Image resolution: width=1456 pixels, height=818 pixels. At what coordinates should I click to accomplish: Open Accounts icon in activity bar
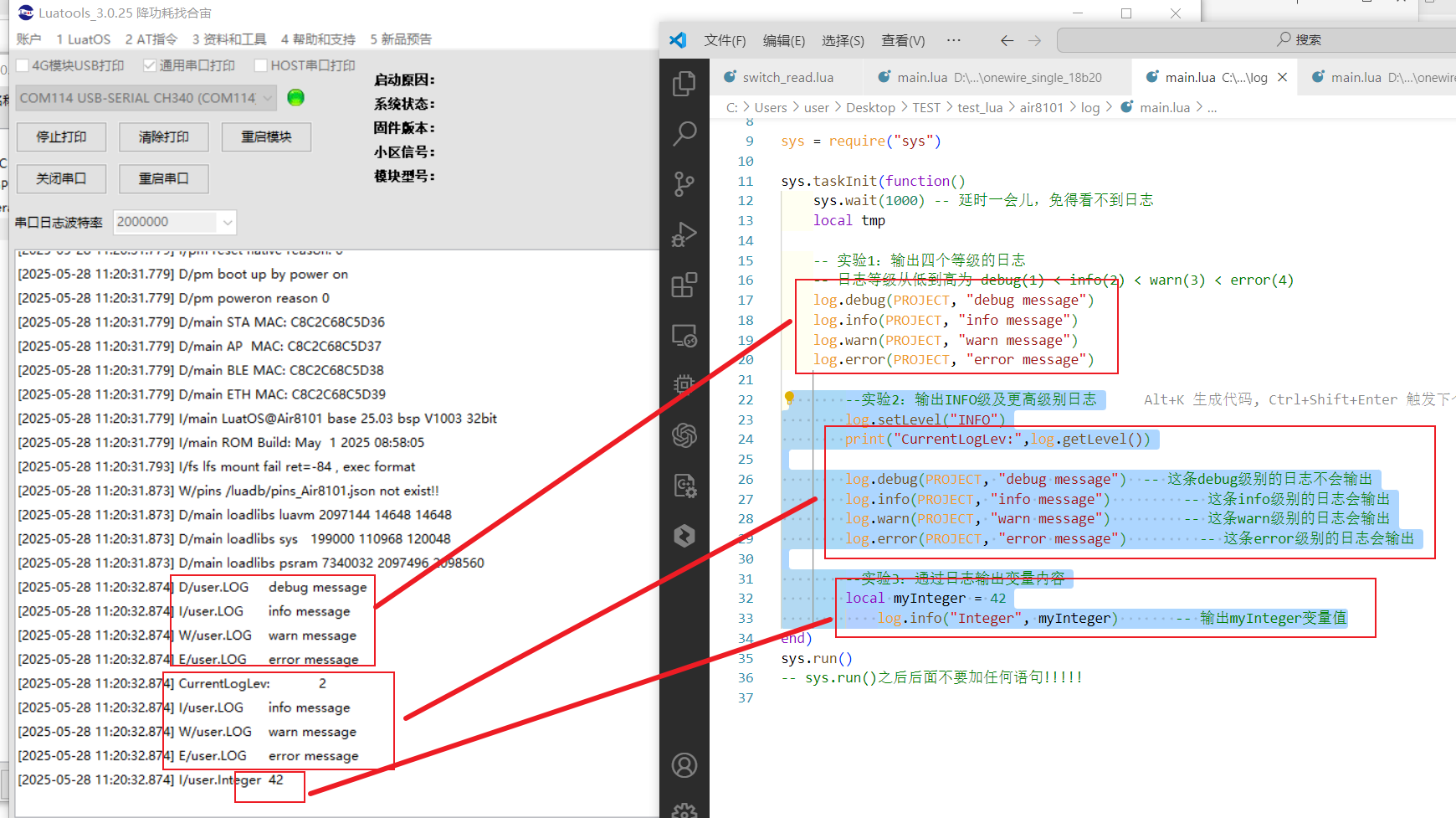point(684,765)
